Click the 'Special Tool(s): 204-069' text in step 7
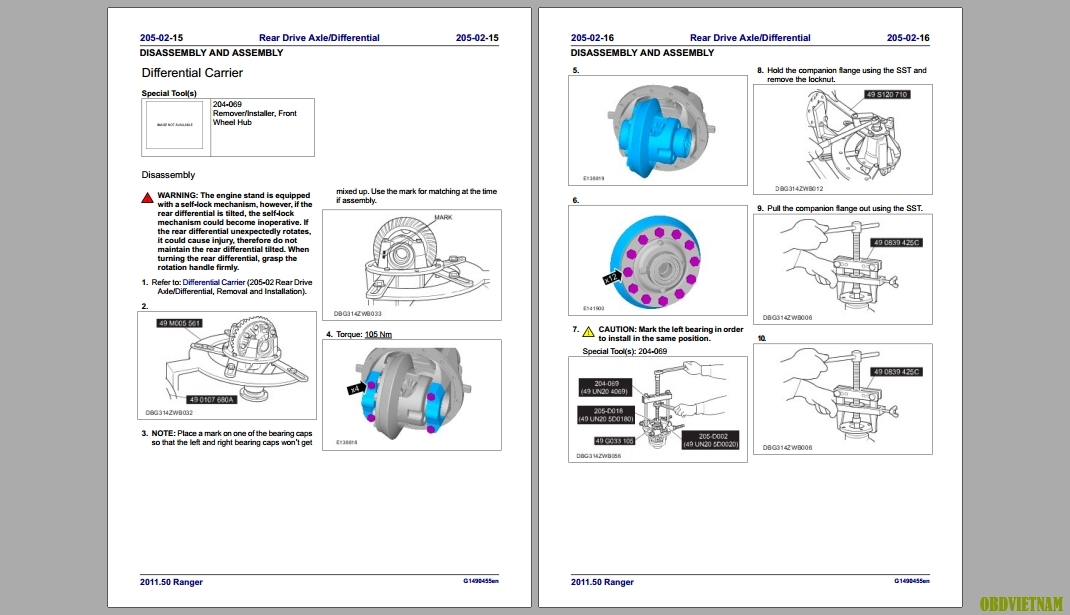Viewport: 1070px width, 615px height. (624, 351)
